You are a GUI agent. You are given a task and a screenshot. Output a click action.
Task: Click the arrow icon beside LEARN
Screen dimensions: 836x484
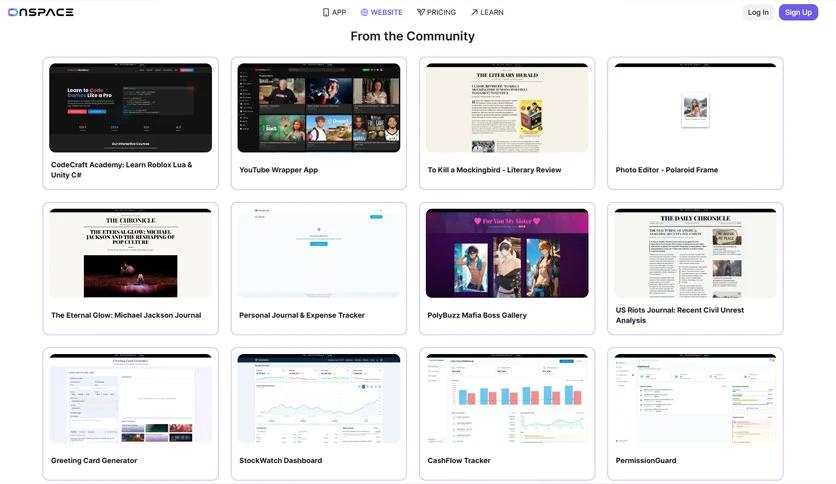click(474, 12)
